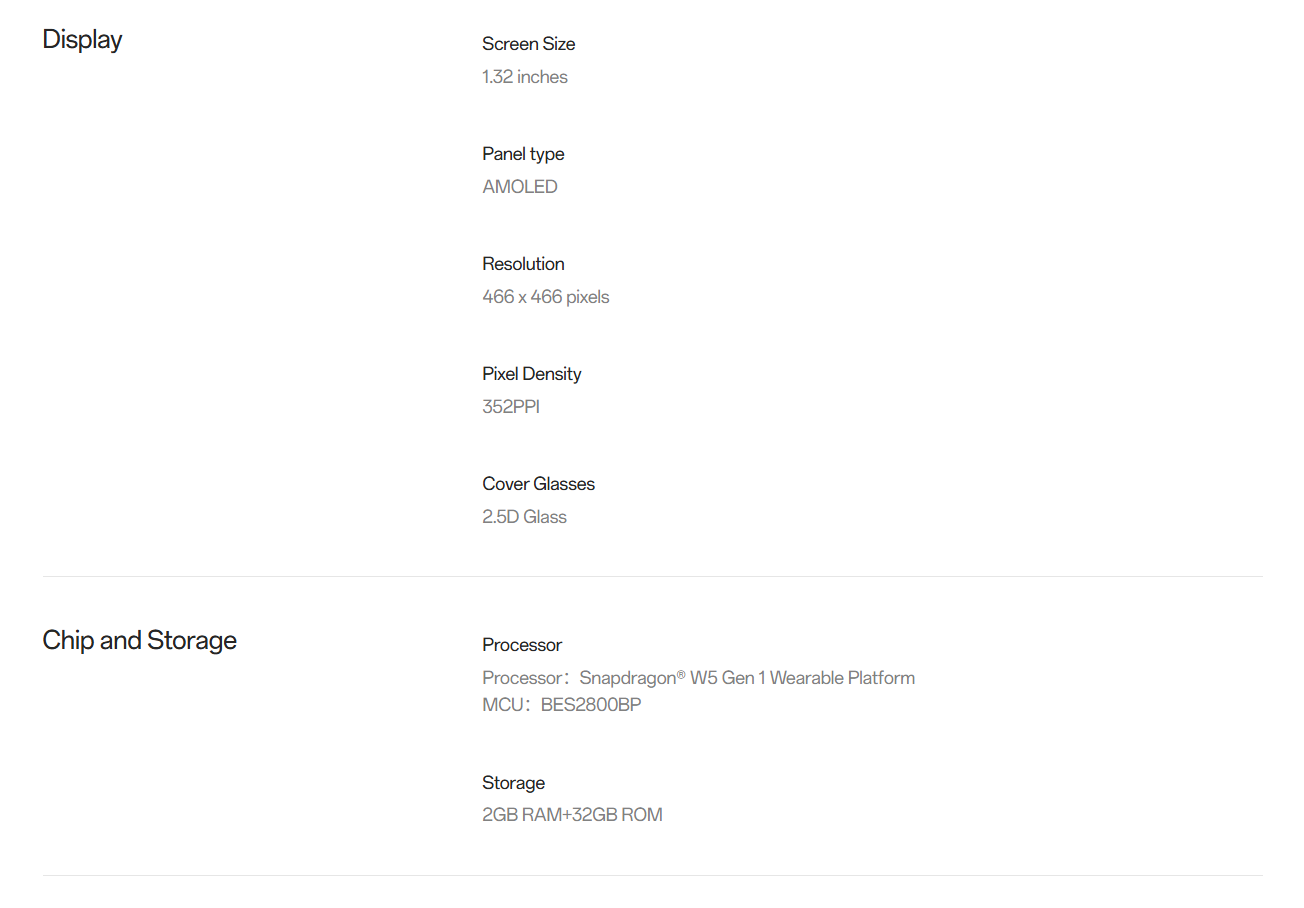1304x908 pixels.
Task: Select the 2GB RAM+32GB ROM value
Action: [x=572, y=815]
